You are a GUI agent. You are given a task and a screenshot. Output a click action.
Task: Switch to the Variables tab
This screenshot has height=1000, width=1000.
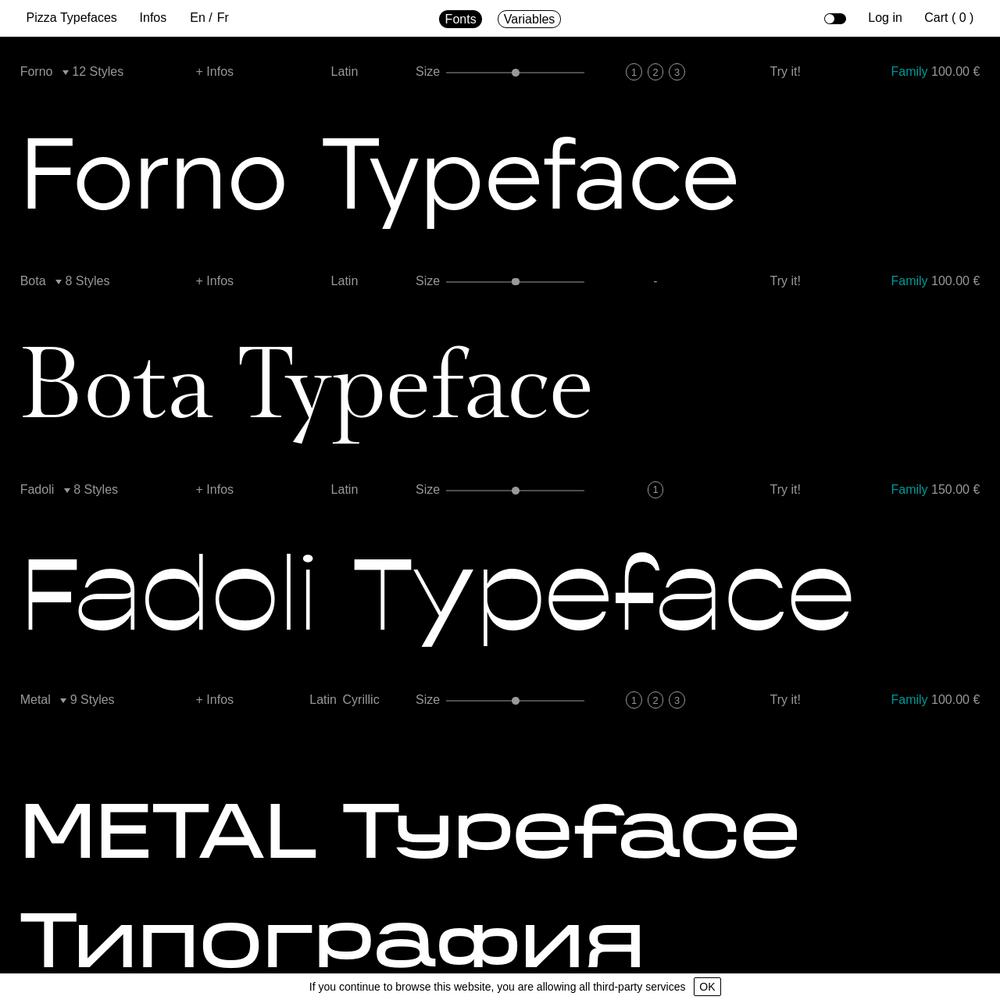529,19
